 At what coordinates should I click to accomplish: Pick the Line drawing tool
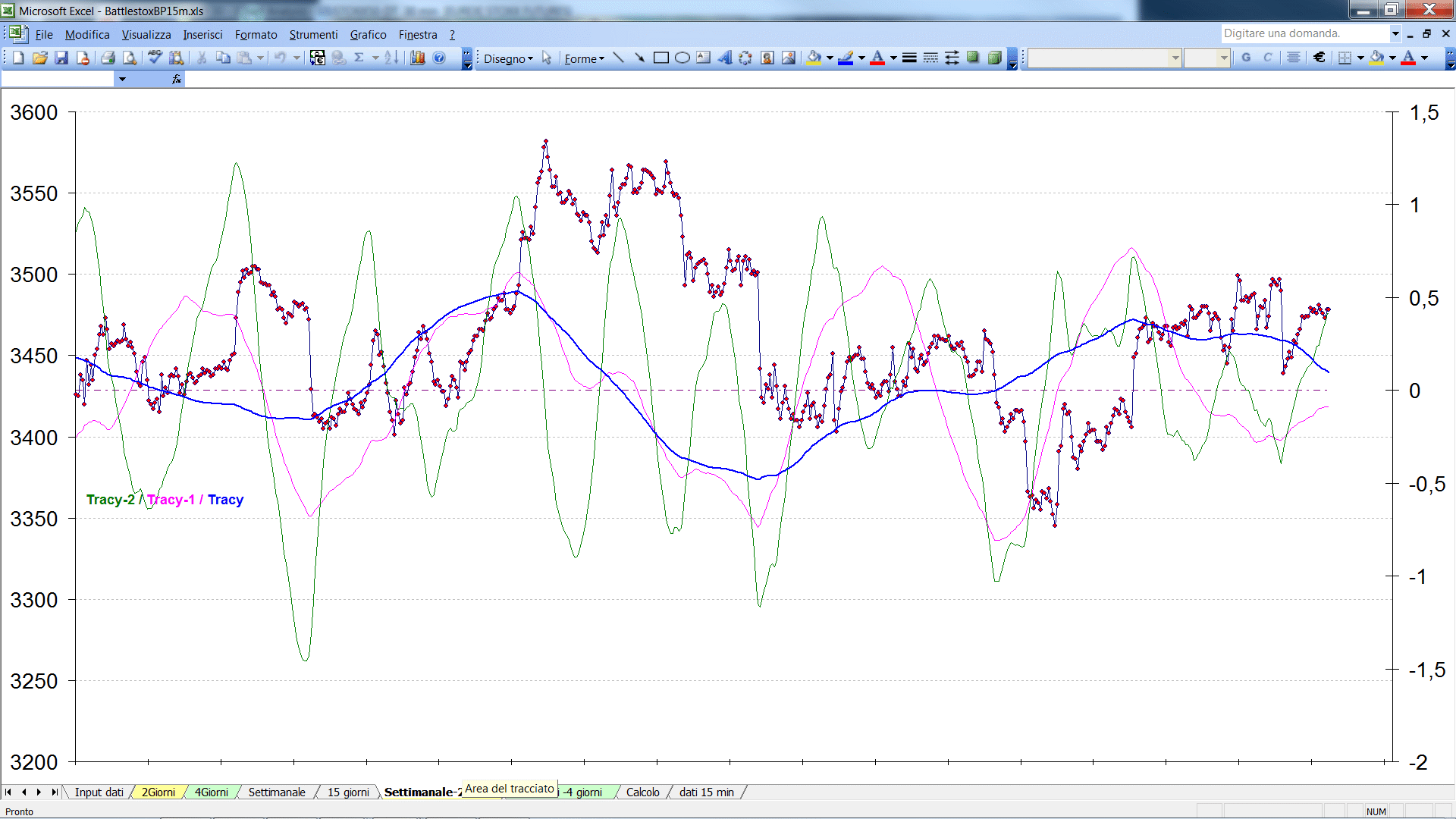pyautogui.click(x=618, y=58)
